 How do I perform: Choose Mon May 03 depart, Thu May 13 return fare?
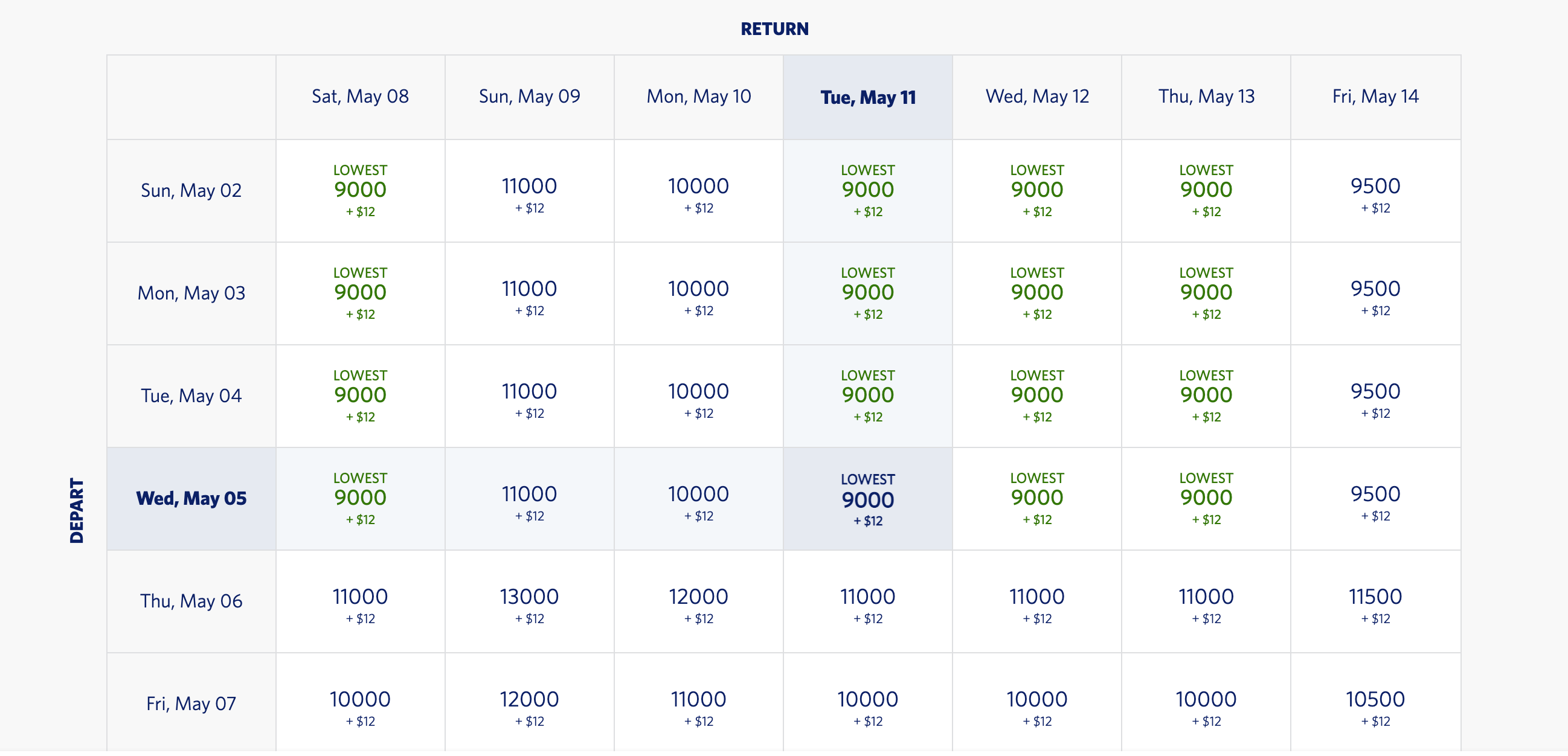[1206, 294]
